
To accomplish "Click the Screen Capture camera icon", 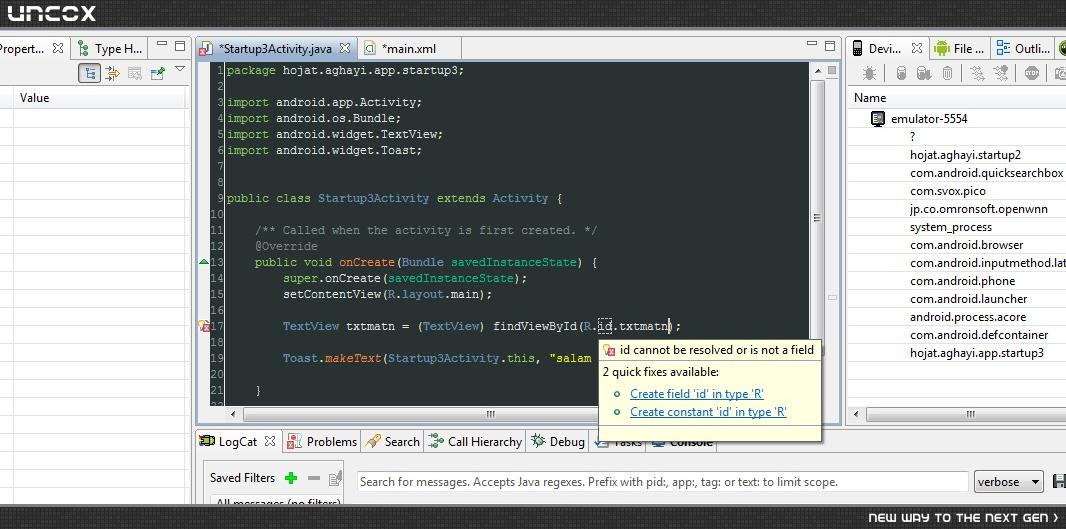I will tap(1060, 73).
